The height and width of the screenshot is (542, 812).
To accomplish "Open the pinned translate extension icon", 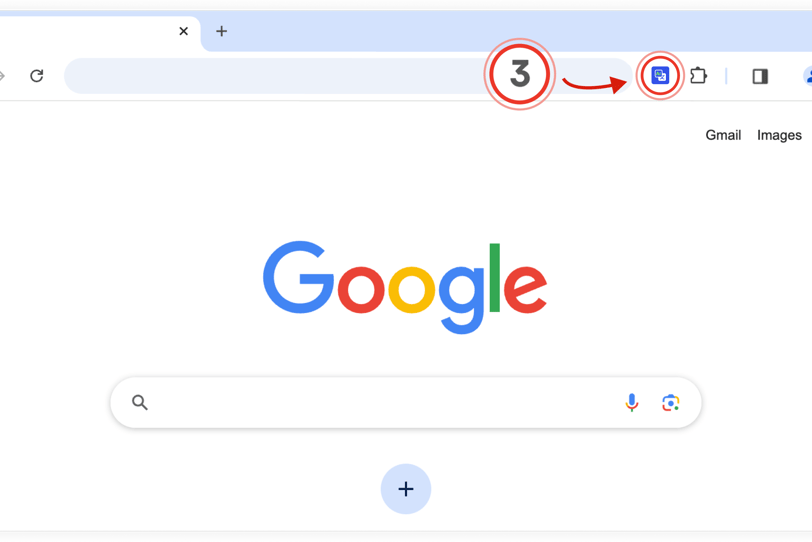I will [660, 76].
